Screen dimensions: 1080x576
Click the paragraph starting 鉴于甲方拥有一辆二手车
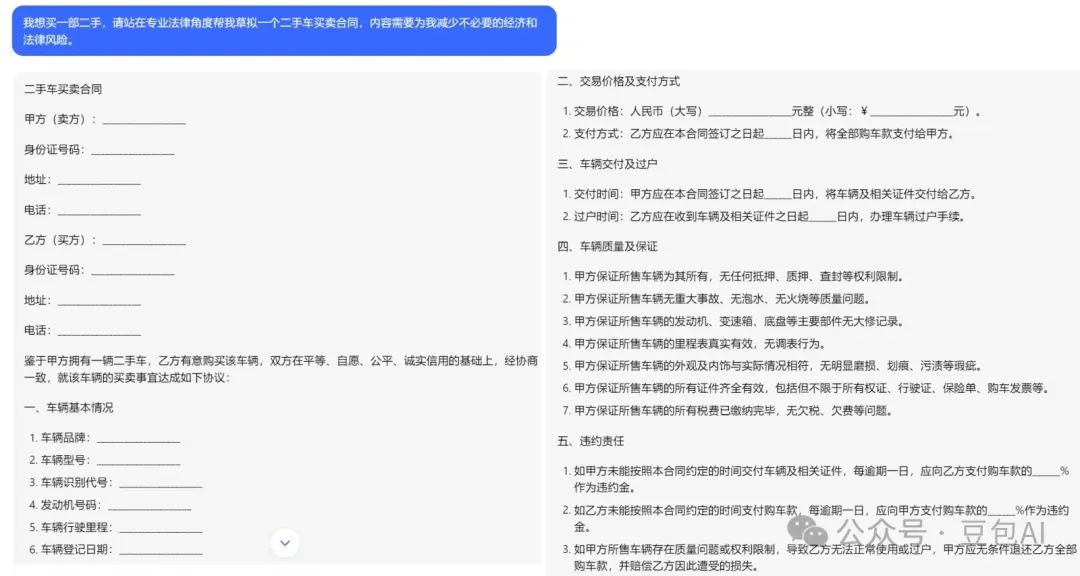coord(281,369)
